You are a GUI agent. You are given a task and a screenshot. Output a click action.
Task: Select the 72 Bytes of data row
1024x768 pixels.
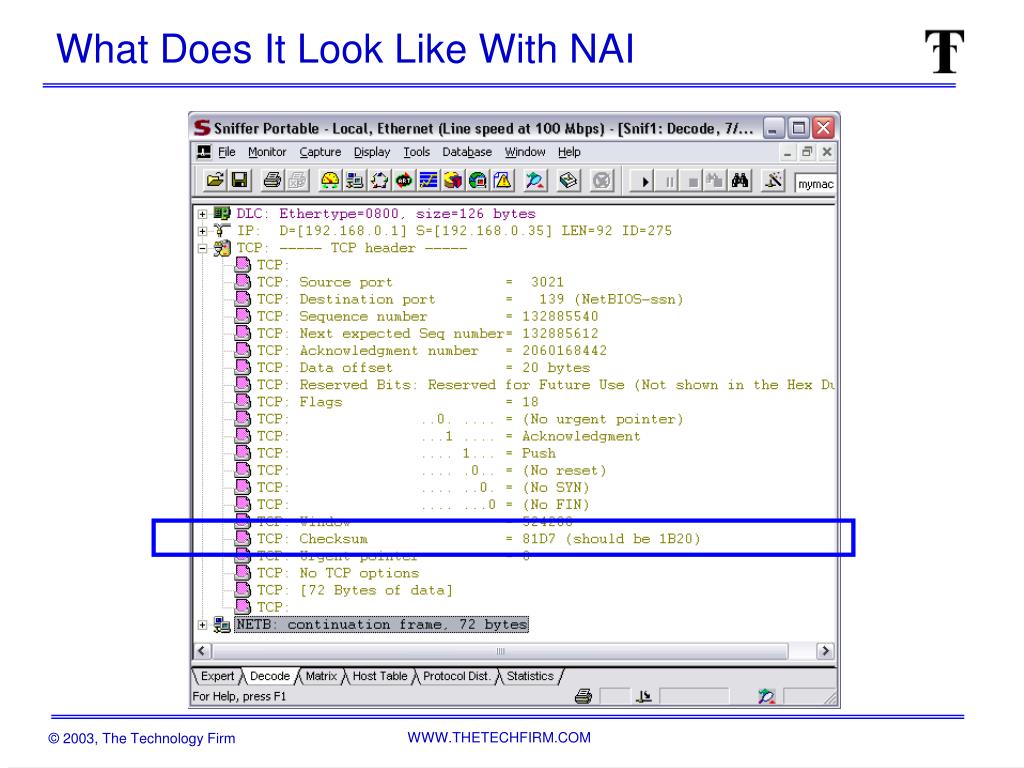click(344, 590)
